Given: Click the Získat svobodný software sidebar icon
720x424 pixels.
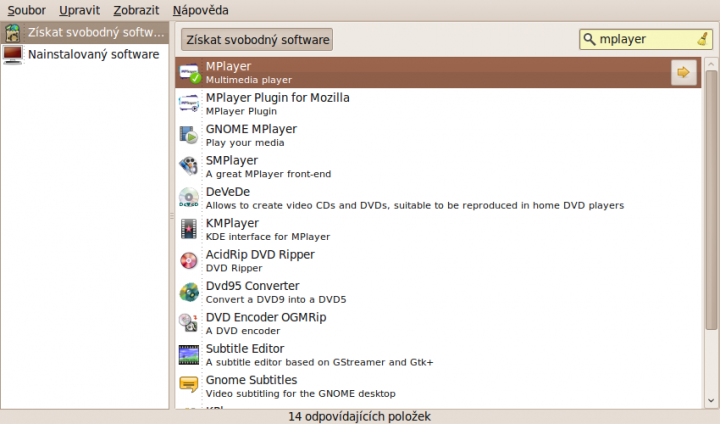Looking at the screenshot, I should 12,33.
